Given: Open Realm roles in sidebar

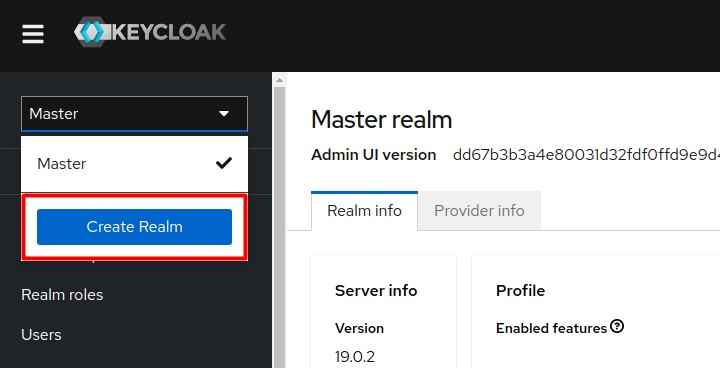Looking at the screenshot, I should tap(62, 294).
